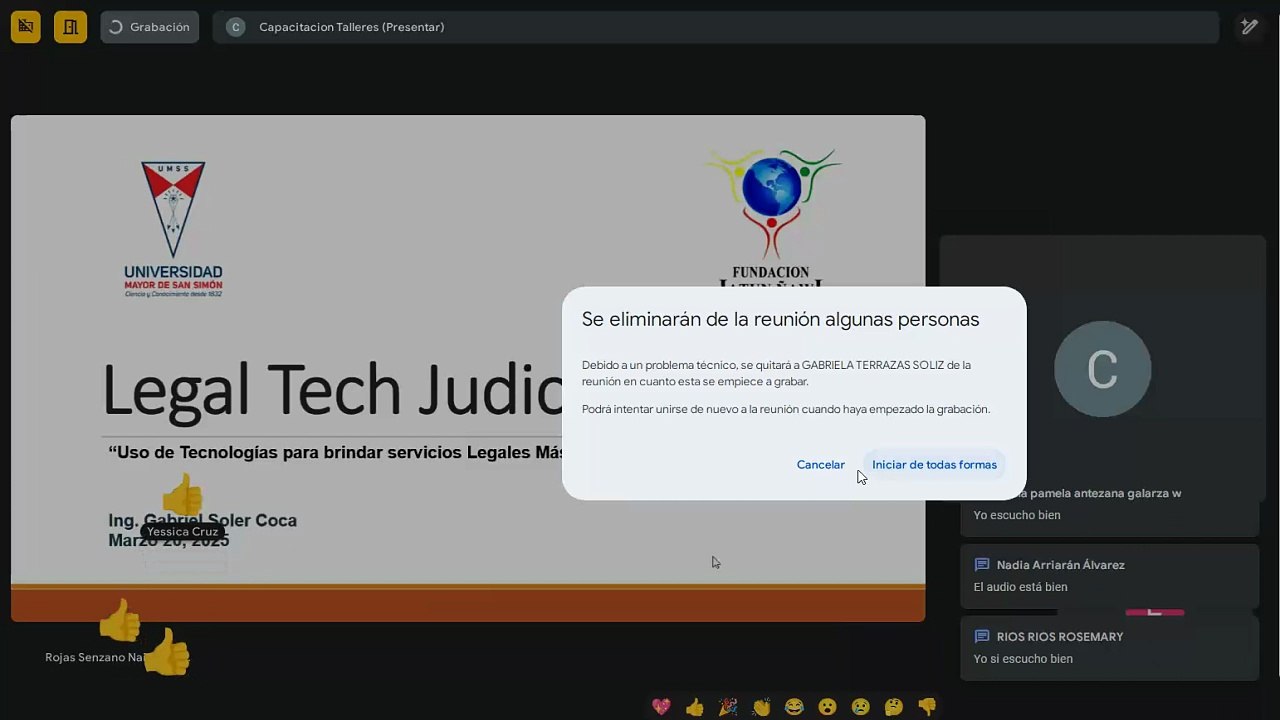Click 'Ing. Gabriel Soler Coca' text on slide
Viewport: 1280px width, 720px height.
(x=202, y=521)
